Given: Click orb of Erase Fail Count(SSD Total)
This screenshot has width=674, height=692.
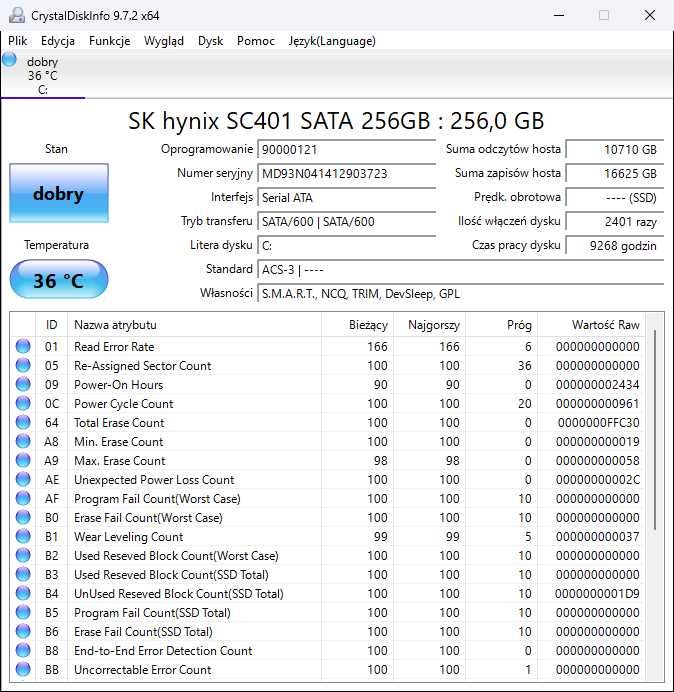Looking at the screenshot, I should [x=23, y=631].
